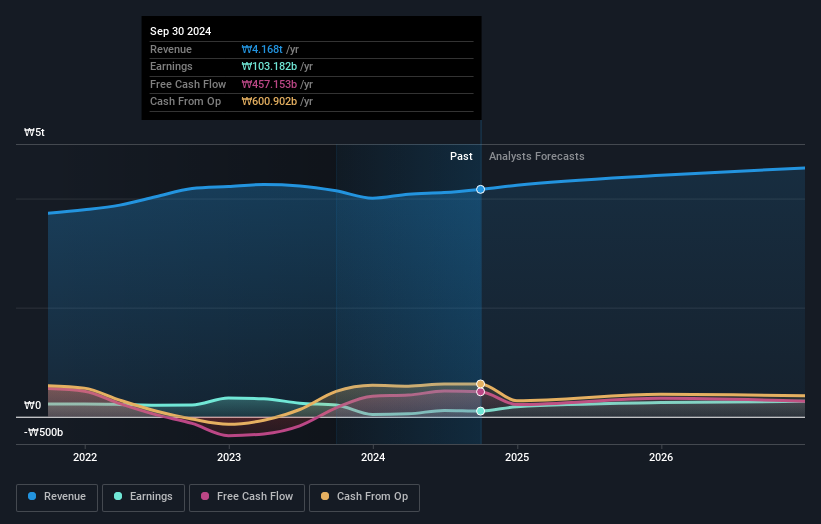Screen dimensions: 821x524
Task: Toggle the Free Cash Flow legend series
Action: [x=247, y=497]
